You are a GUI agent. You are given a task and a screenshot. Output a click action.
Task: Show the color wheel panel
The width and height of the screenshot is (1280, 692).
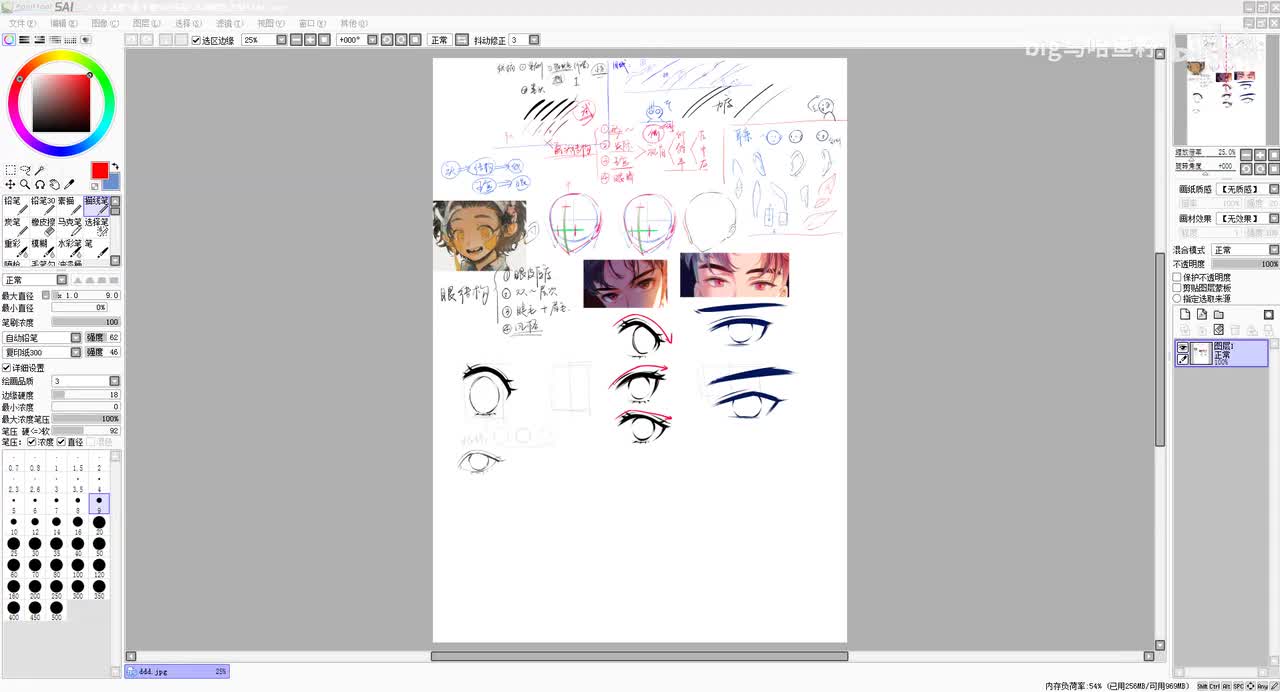9,40
